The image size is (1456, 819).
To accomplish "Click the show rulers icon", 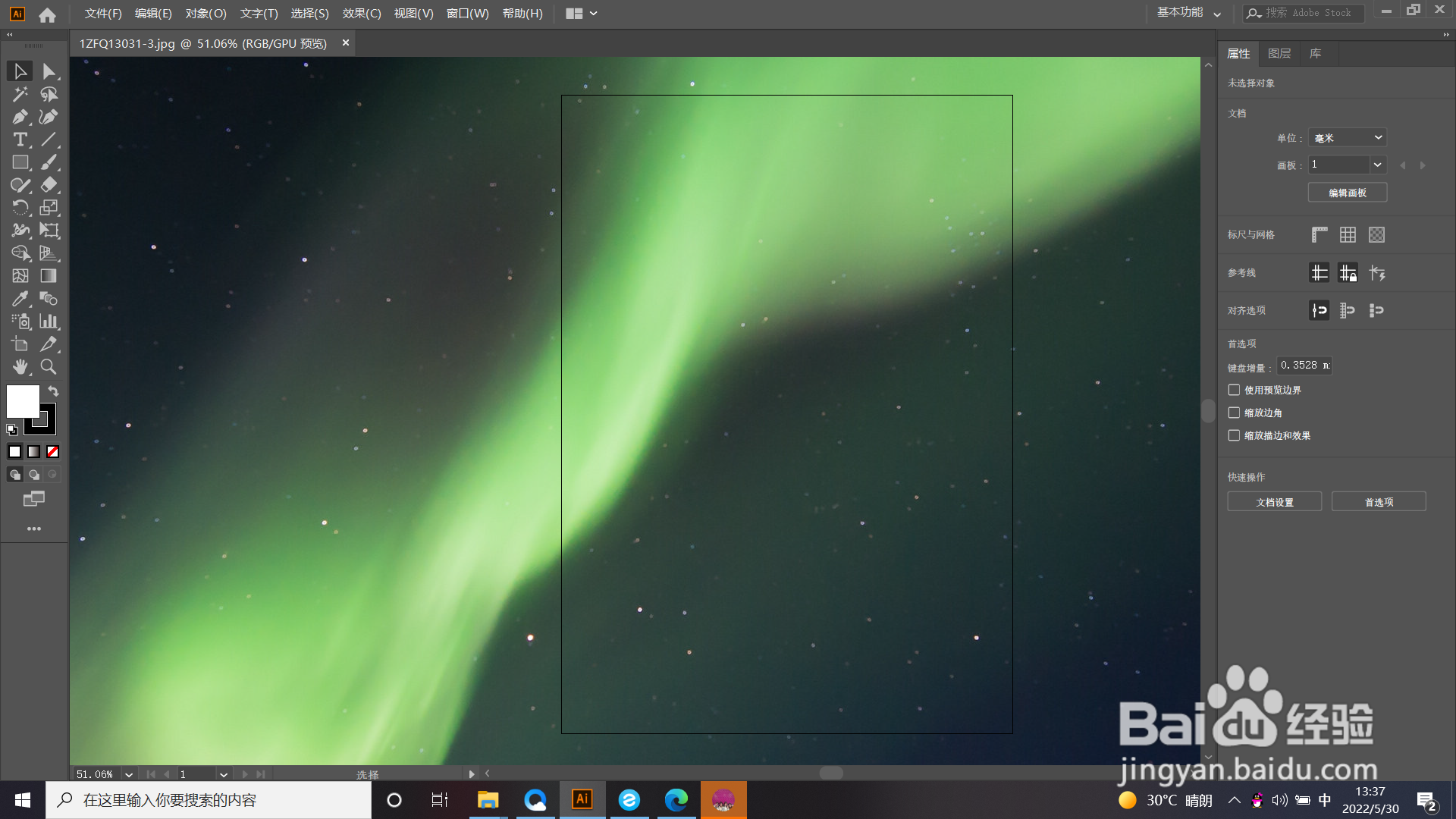I will tap(1319, 235).
